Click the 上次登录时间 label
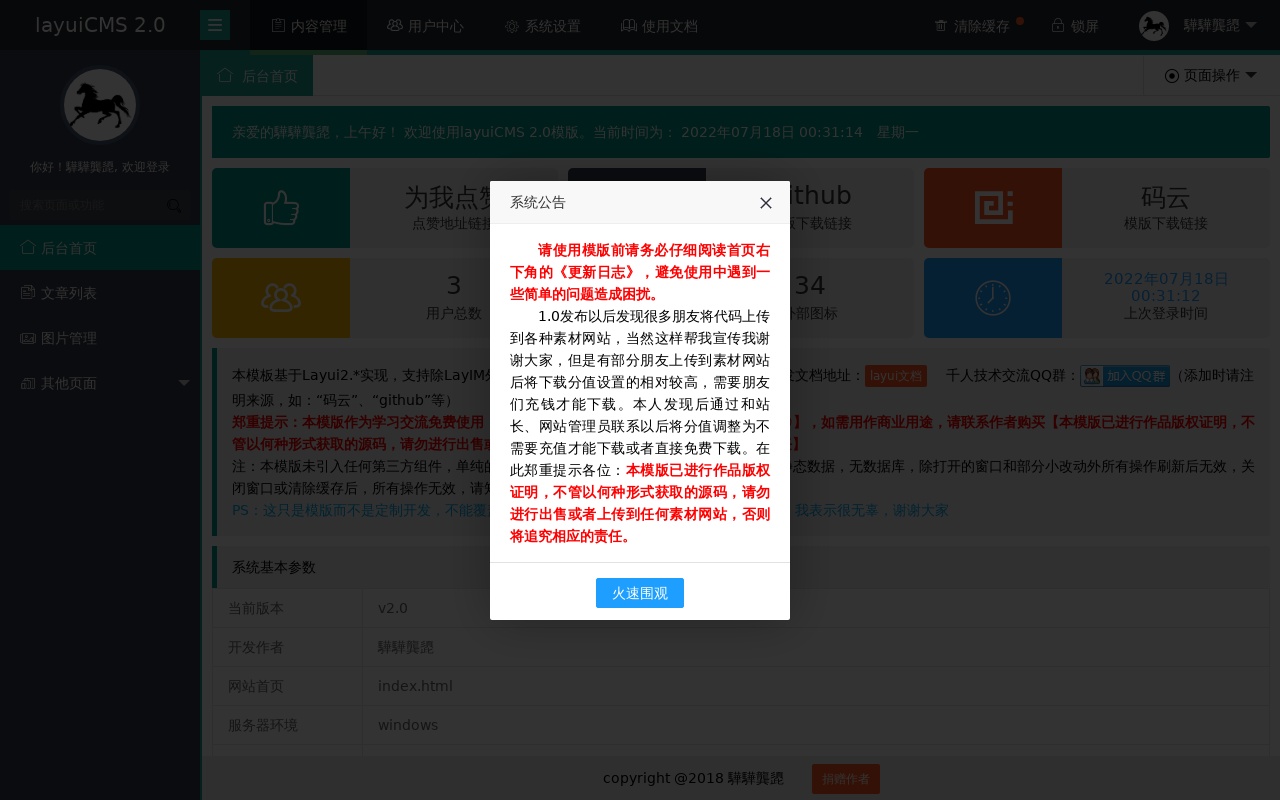The width and height of the screenshot is (1280, 800). 1166,313
